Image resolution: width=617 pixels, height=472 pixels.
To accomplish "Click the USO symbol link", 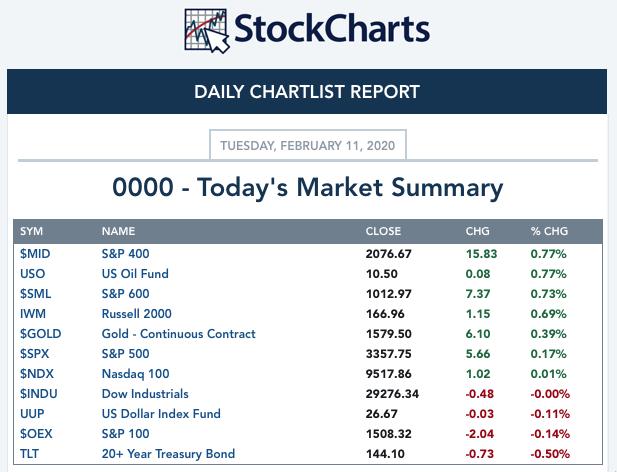I will click(32, 274).
